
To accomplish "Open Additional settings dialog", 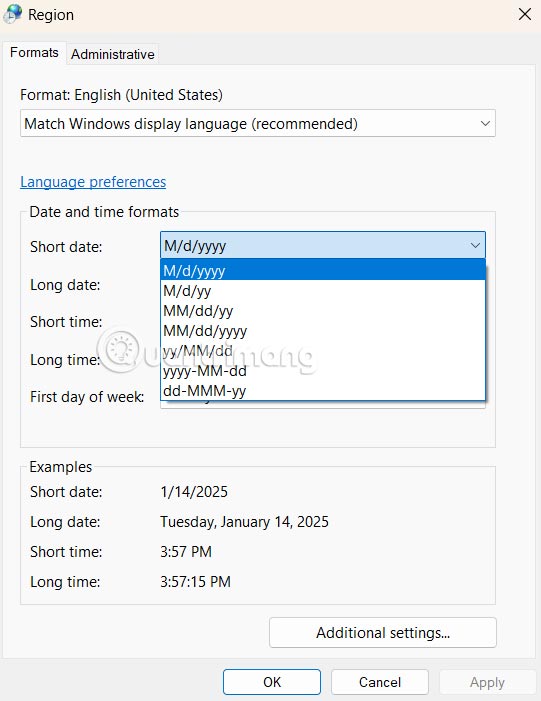I will [383, 633].
